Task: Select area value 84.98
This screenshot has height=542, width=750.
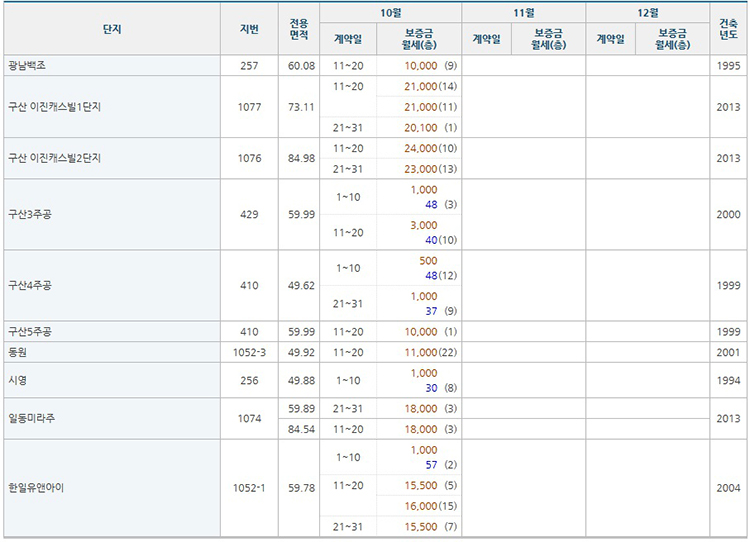Action: click(301, 158)
